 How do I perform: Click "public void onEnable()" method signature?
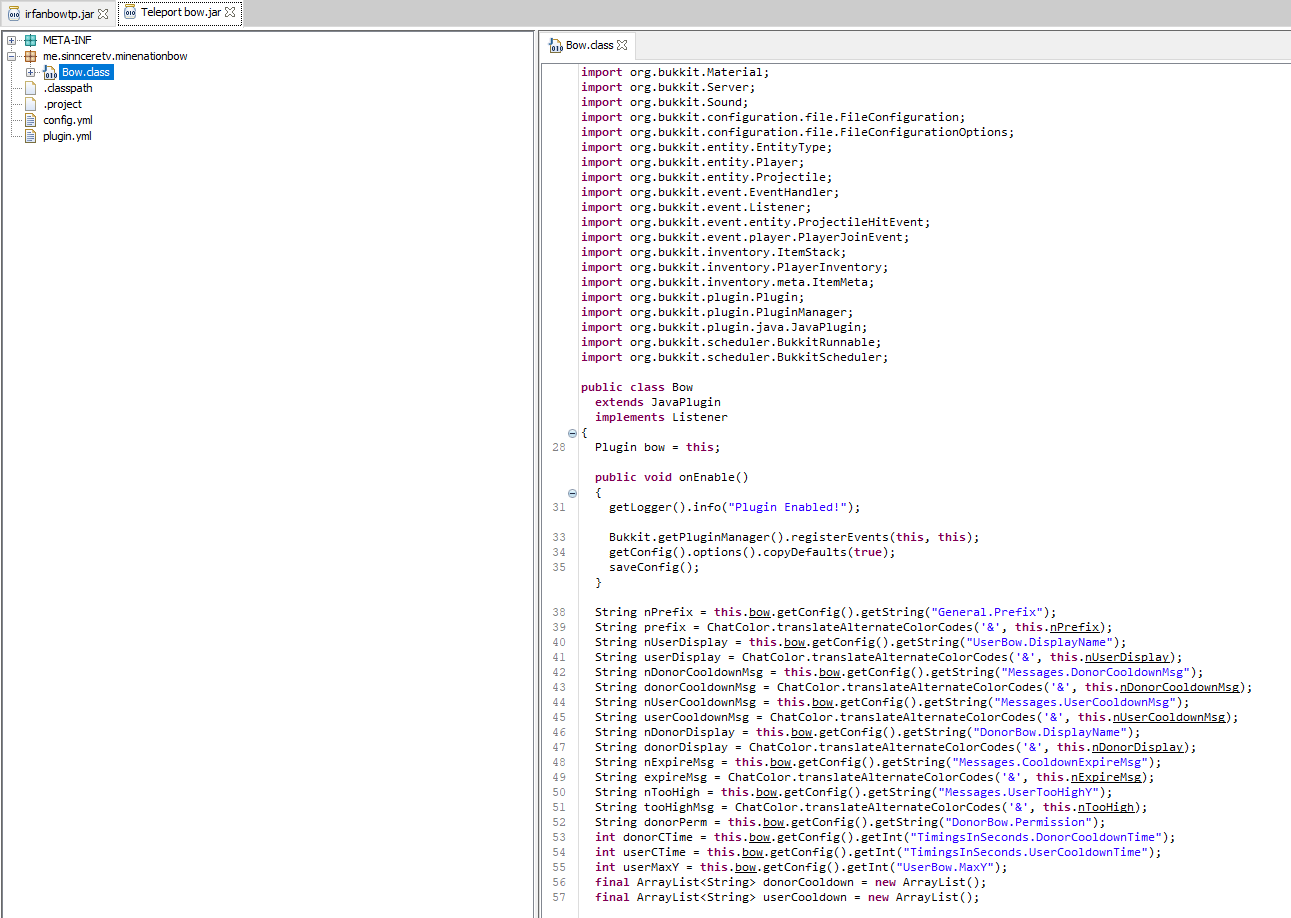pos(671,478)
